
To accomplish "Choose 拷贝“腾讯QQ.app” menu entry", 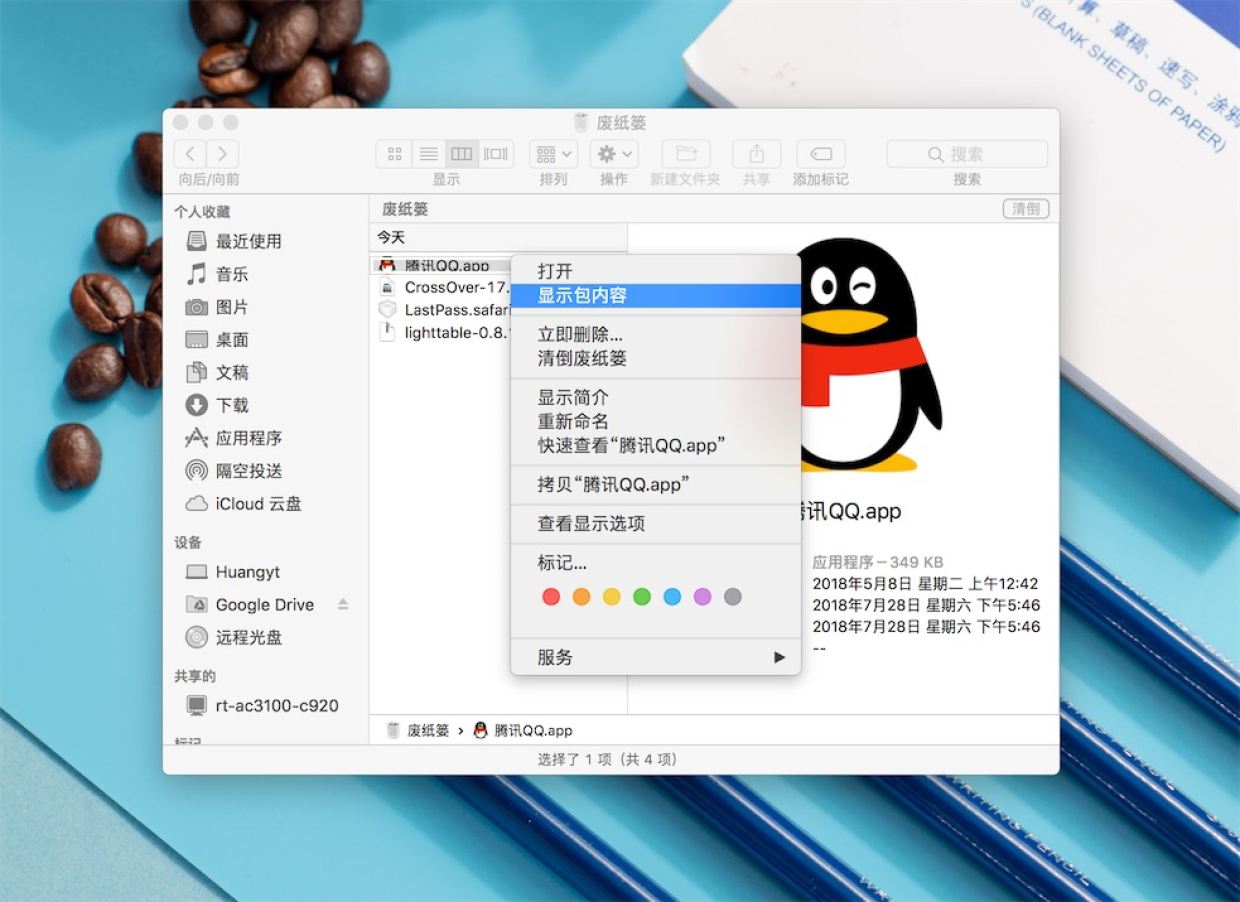I will [656, 484].
